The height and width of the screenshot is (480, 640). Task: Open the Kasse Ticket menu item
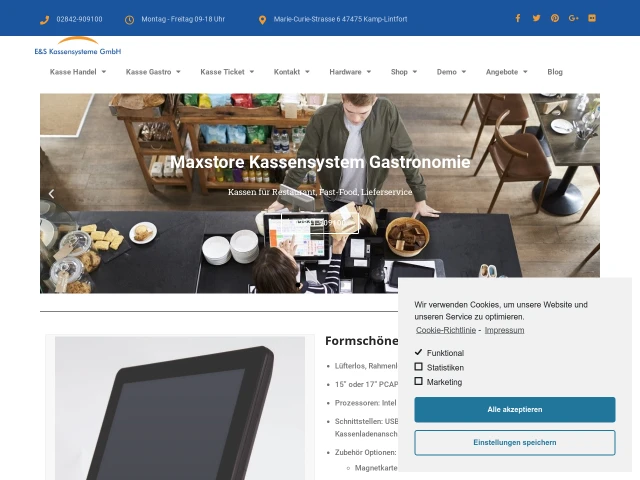point(222,72)
